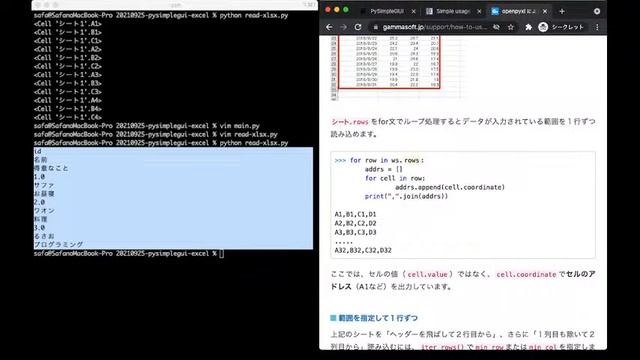Open the Chrome extensions puzzle icon

[529, 27]
